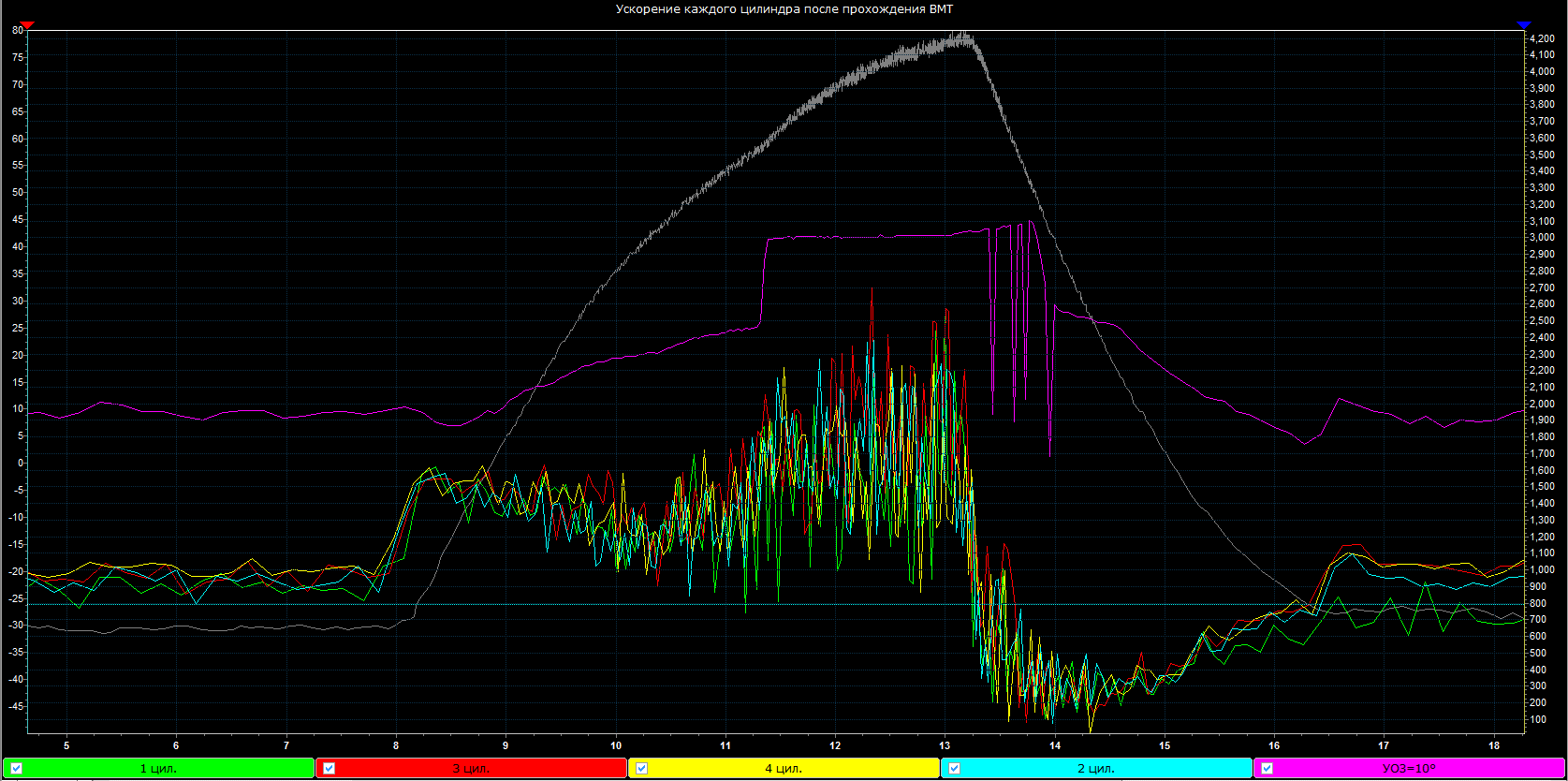Uncheck the '3 цил.' series checkbox
This screenshot has width=1568, height=781.
pos(330,768)
